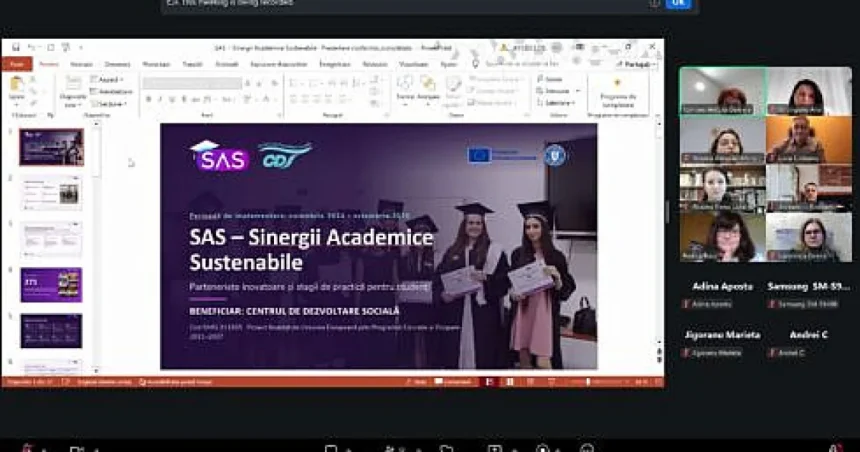Screen dimensions: 860x452
Task: Click the SAS logo on the slide
Action: point(219,156)
